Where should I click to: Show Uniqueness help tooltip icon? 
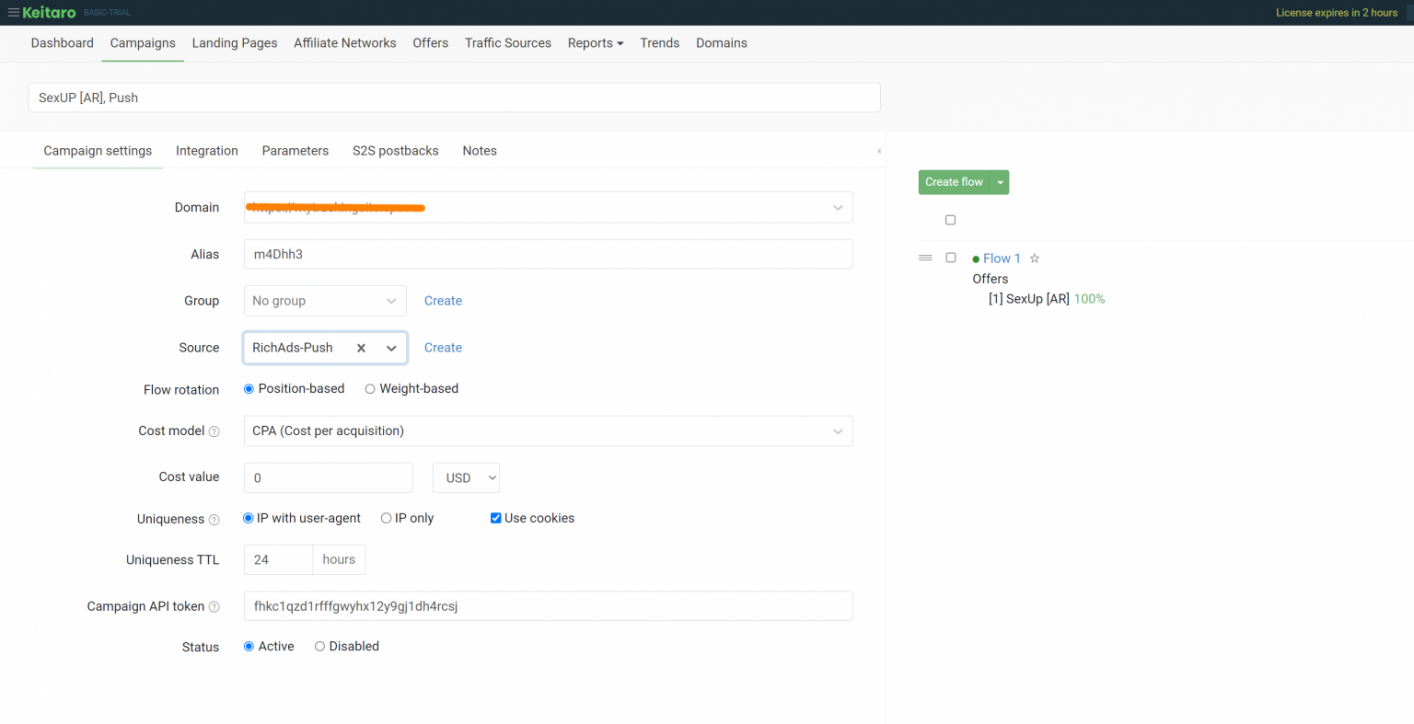click(x=214, y=519)
